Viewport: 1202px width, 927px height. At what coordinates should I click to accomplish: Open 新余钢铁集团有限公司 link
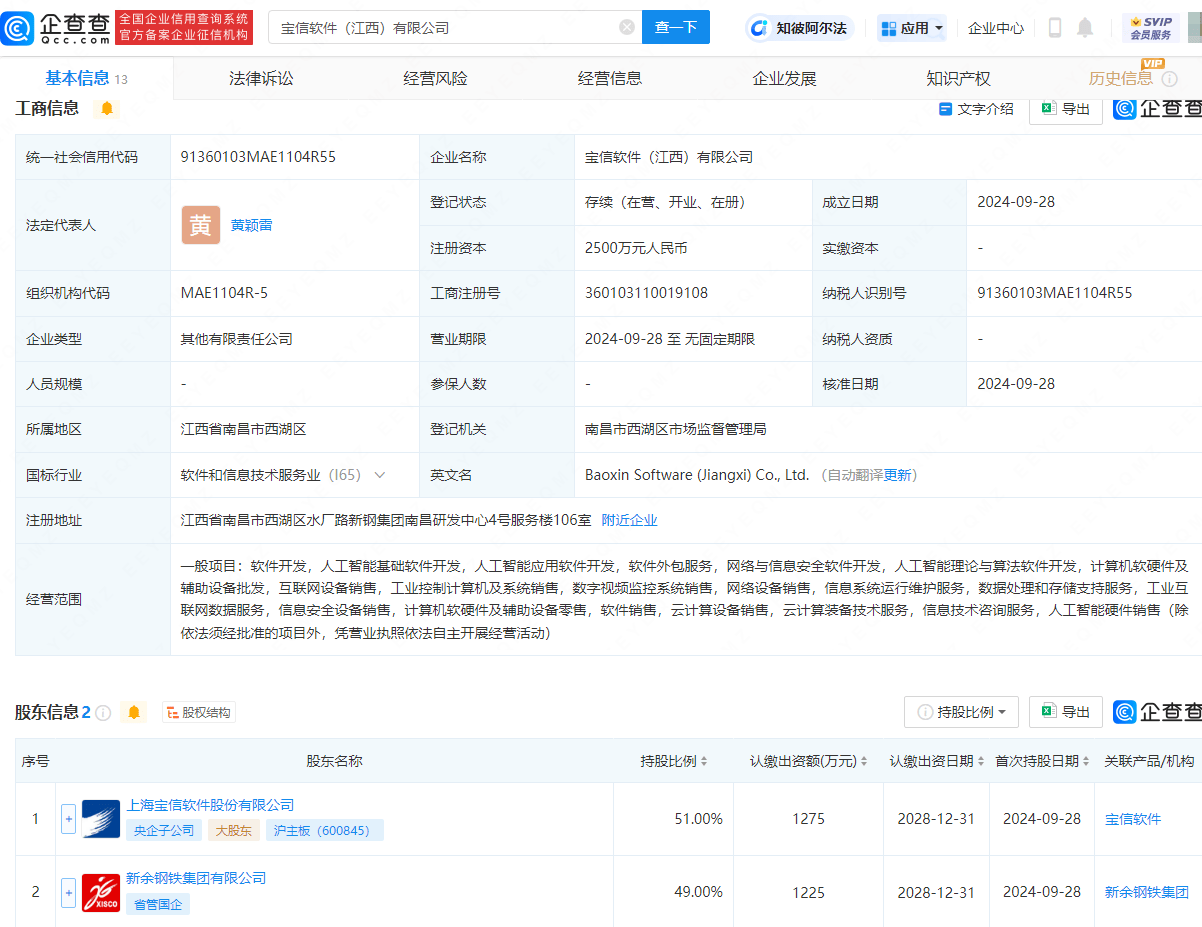point(196,878)
